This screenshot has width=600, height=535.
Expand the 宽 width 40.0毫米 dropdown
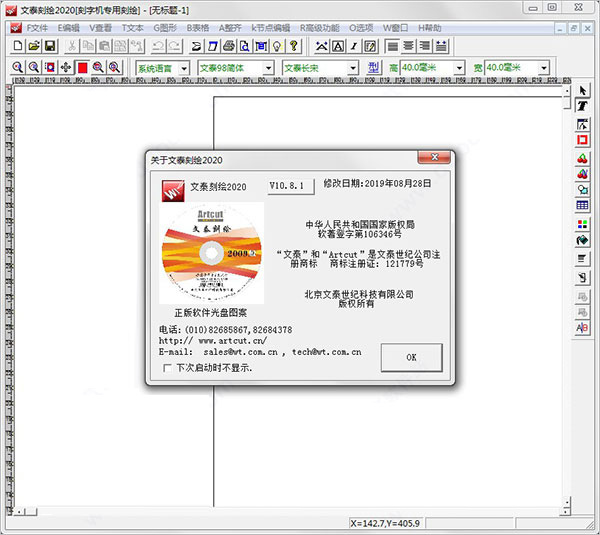[x=544, y=68]
